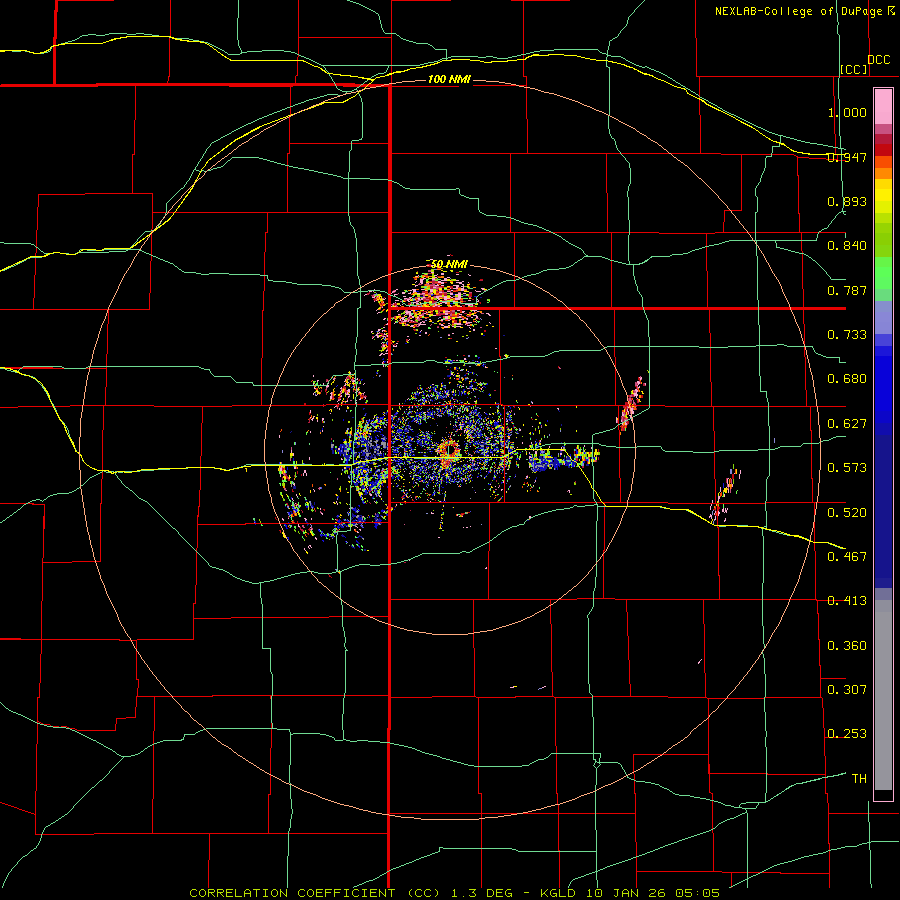Click the 0.627 value on the color scale
This screenshot has width=900, height=900.
pos(847,424)
